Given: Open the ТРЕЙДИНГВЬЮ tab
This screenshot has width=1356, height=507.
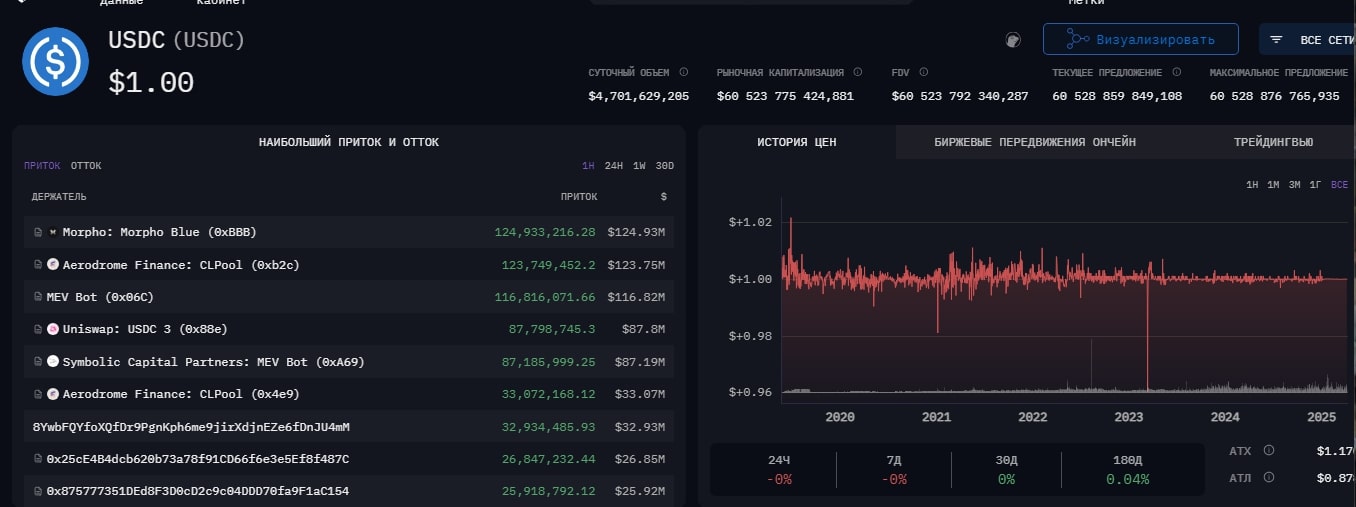Looking at the screenshot, I should click(x=1273, y=142).
